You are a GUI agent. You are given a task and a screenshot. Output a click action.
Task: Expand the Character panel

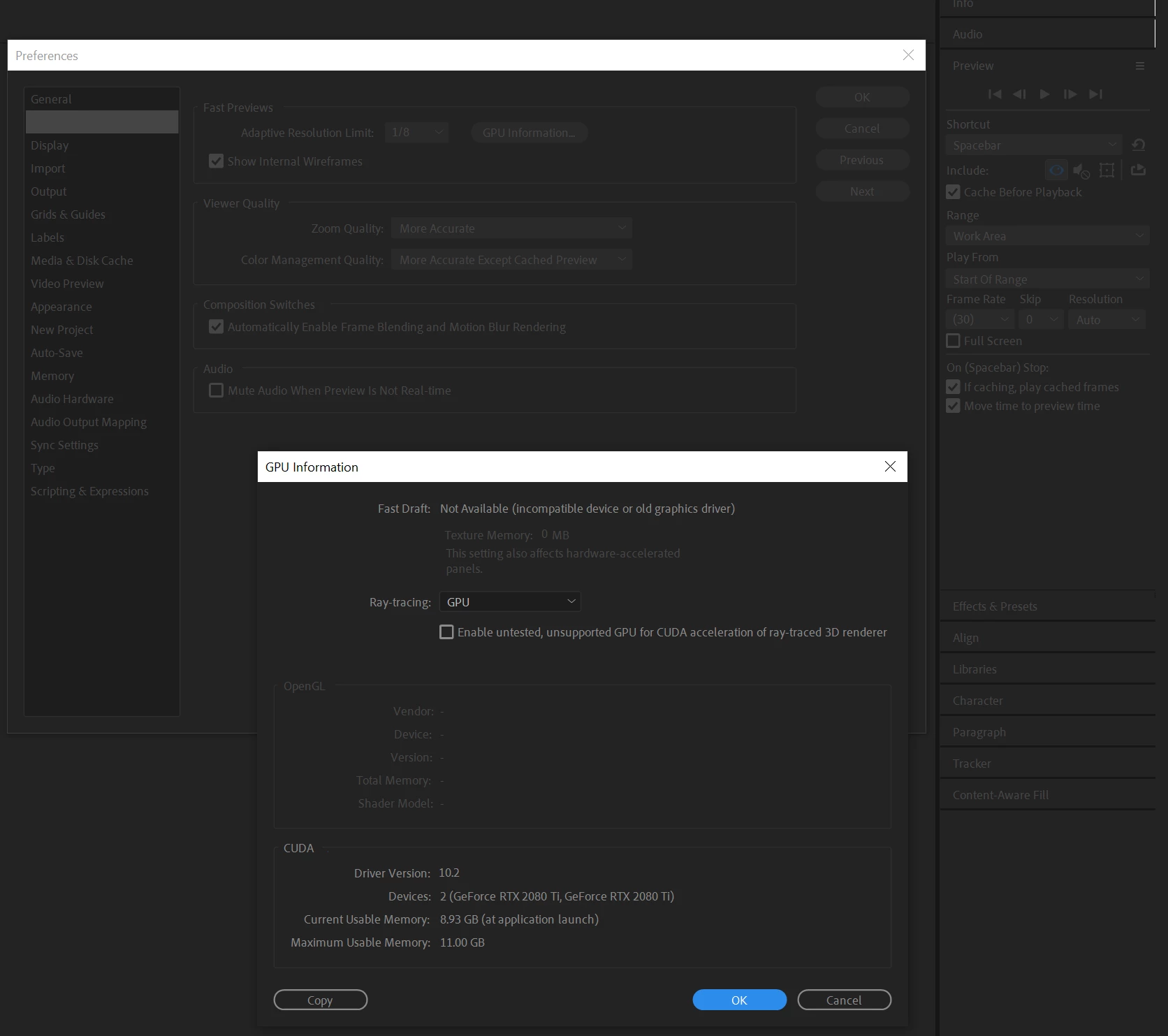[1047, 701]
